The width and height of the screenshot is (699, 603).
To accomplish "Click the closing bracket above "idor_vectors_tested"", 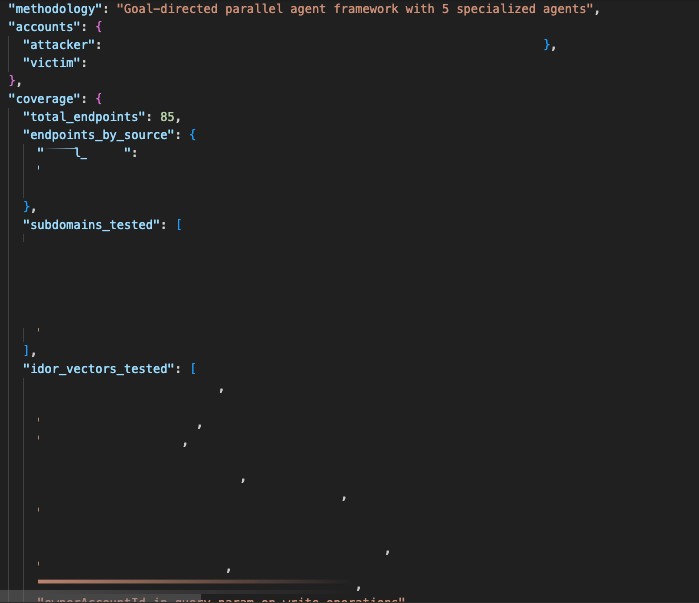I will tap(26, 351).
